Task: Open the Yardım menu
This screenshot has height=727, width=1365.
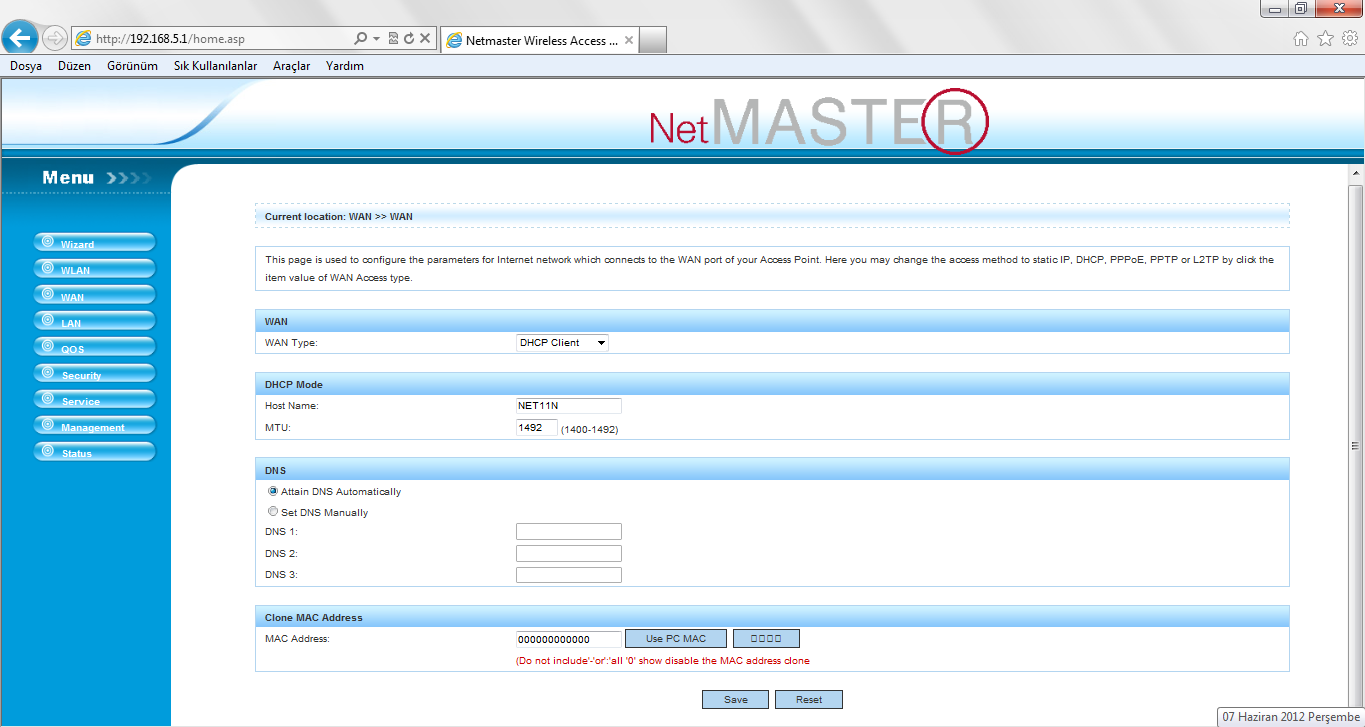Action: pos(345,66)
